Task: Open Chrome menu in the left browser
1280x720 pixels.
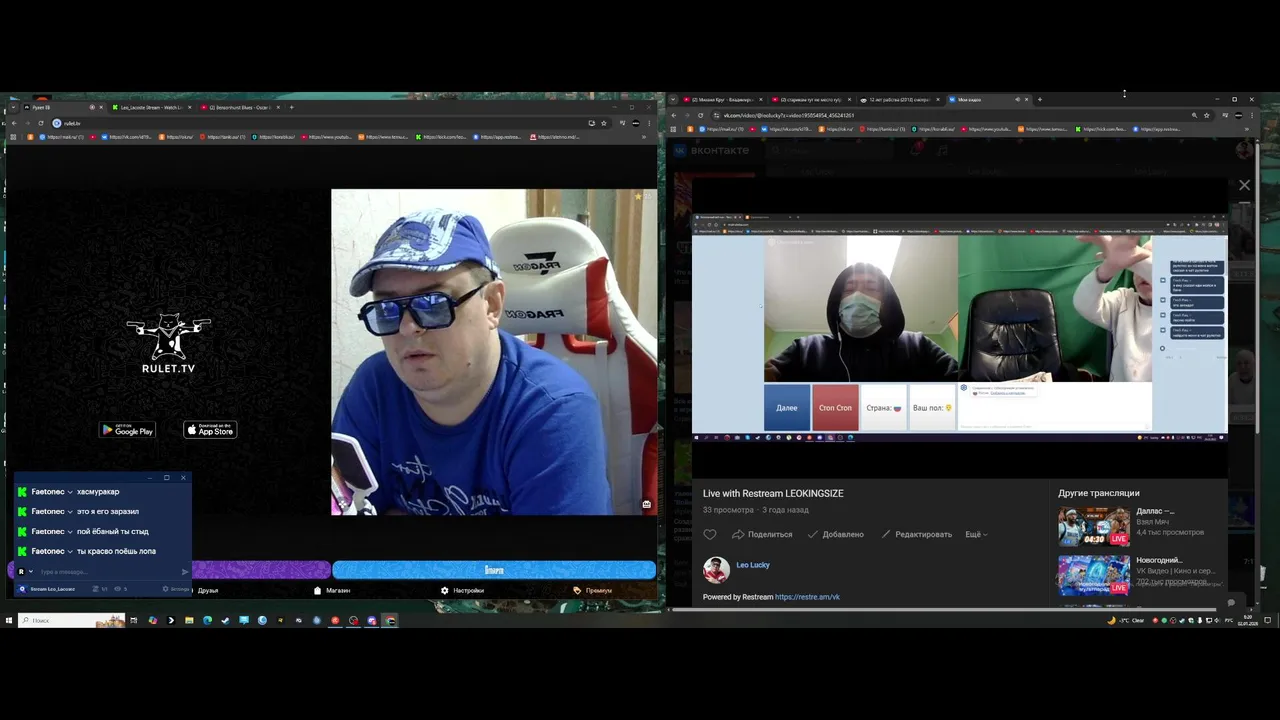Action: click(x=650, y=123)
